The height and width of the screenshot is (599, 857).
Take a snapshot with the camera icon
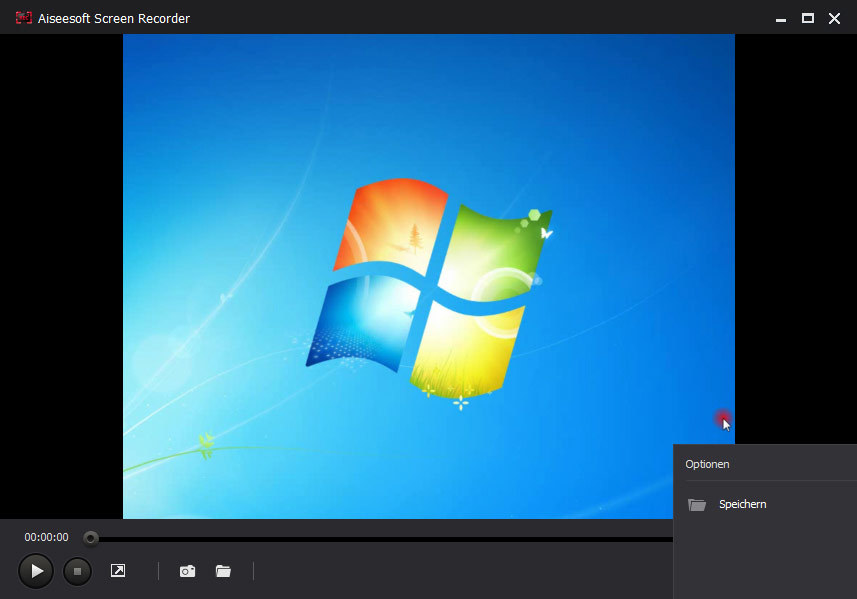coord(187,571)
